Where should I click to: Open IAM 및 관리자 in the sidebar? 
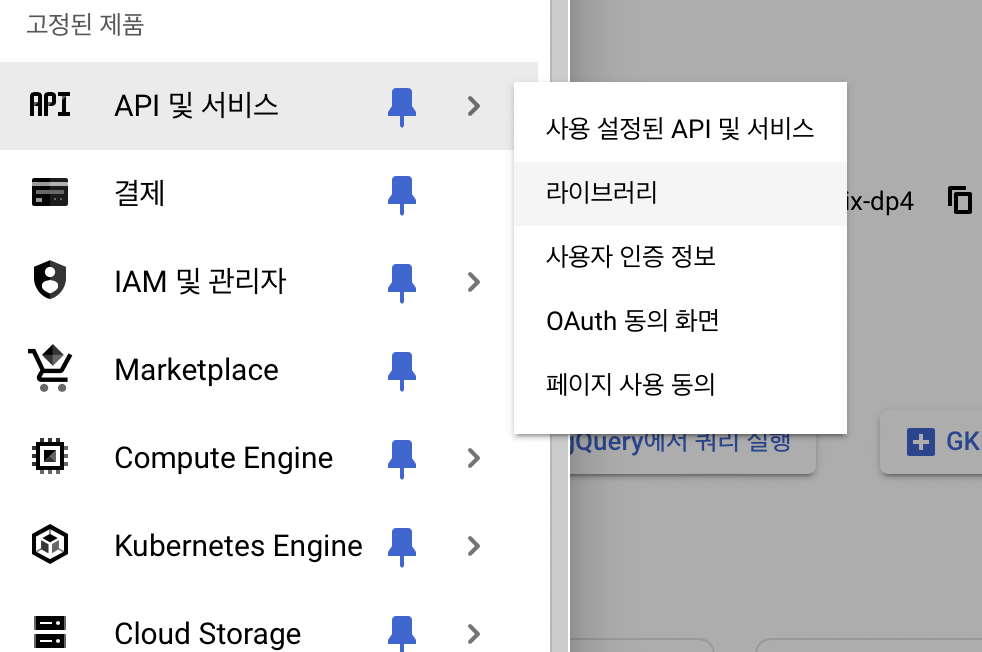pos(200,281)
